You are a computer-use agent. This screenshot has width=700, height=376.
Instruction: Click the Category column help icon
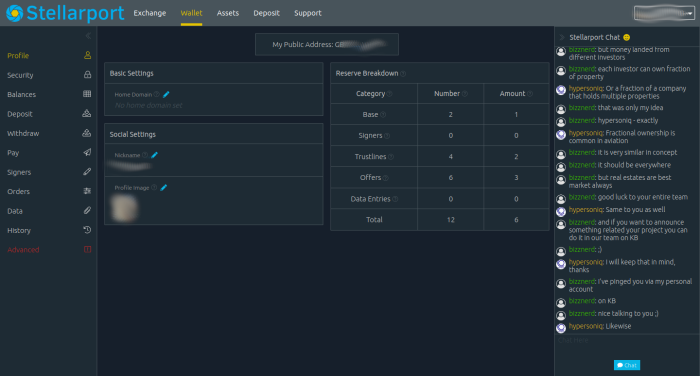click(x=389, y=94)
